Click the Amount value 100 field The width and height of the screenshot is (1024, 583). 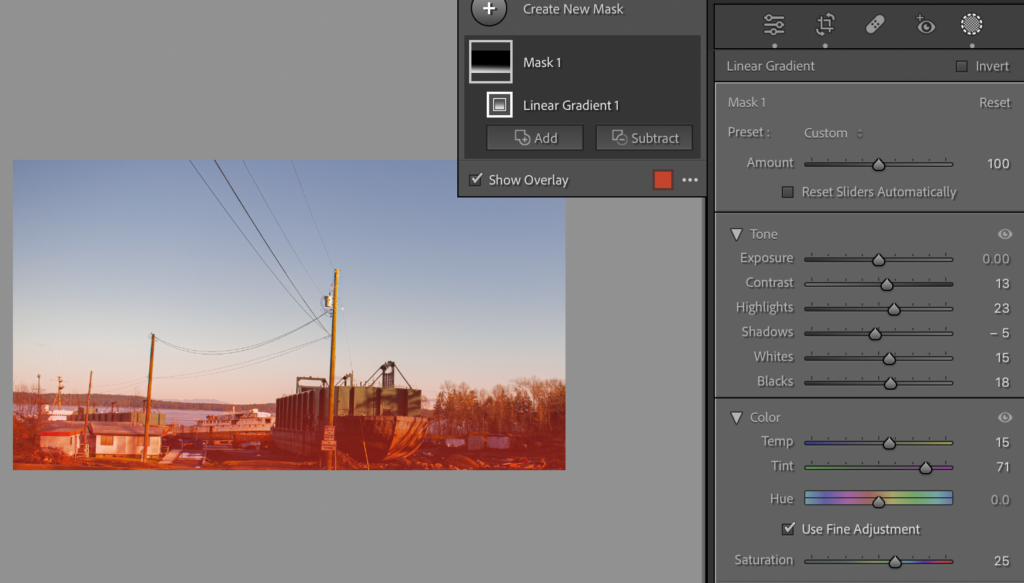[x=998, y=164]
